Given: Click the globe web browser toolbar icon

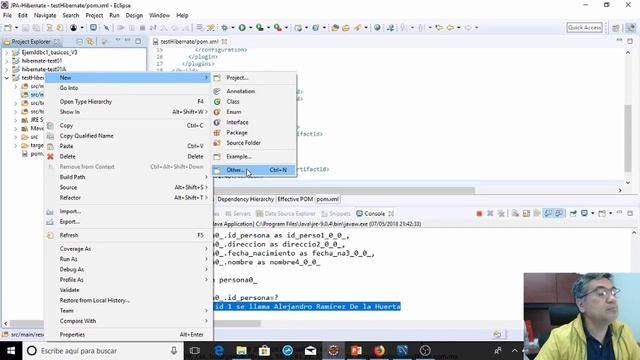Looking at the screenshot, I should (x=377, y=28).
